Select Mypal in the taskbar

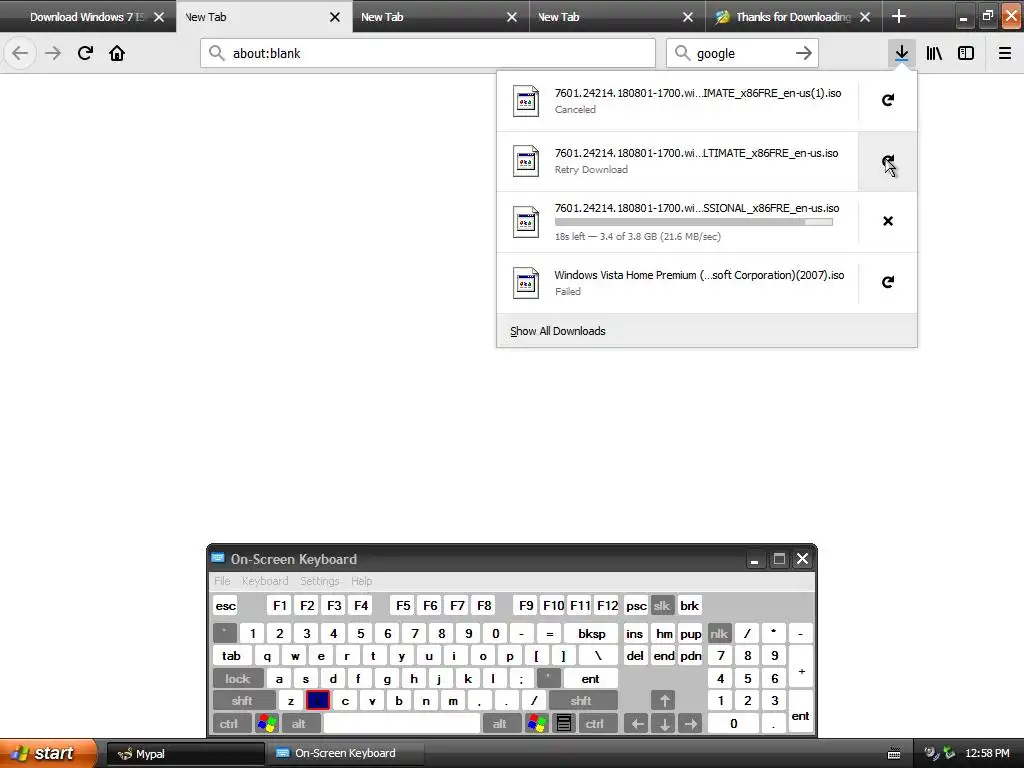[x=185, y=754]
